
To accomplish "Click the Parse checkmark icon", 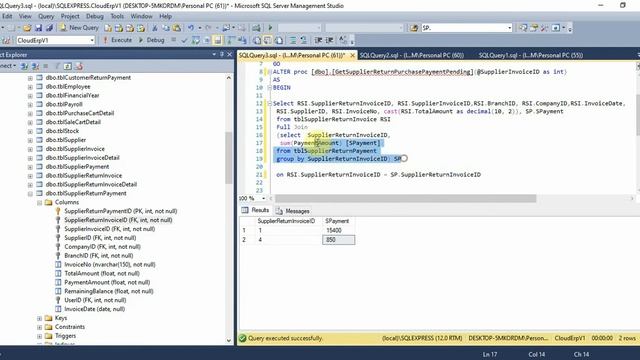I will [x=184, y=40].
